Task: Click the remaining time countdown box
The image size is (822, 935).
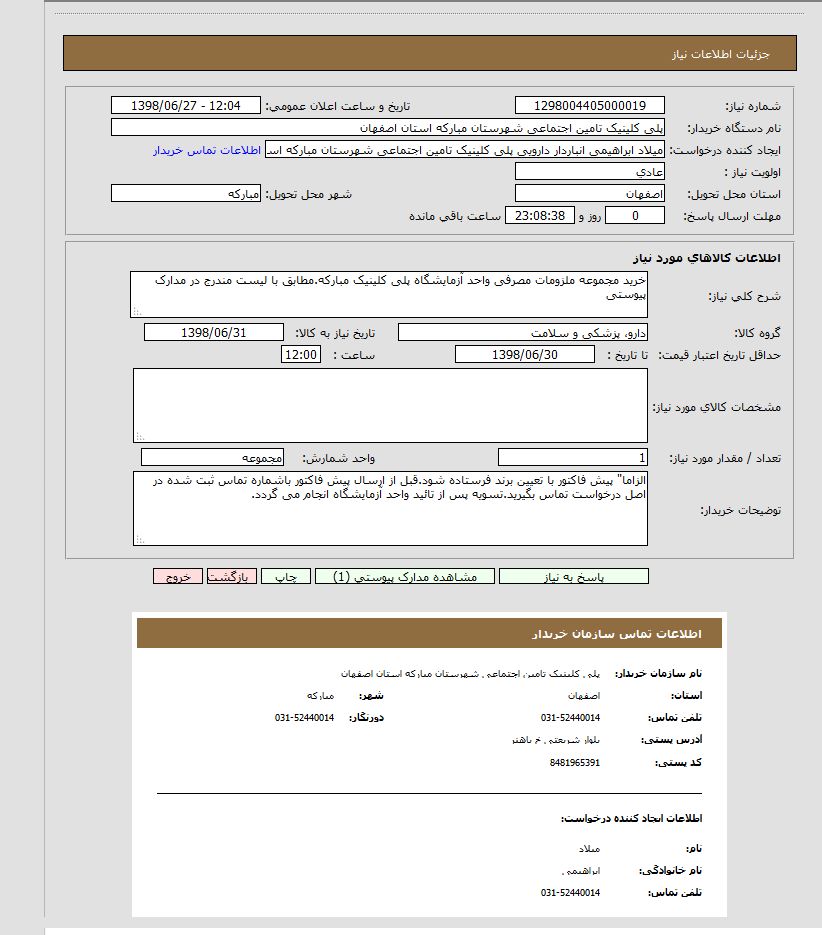Action: 540,216
